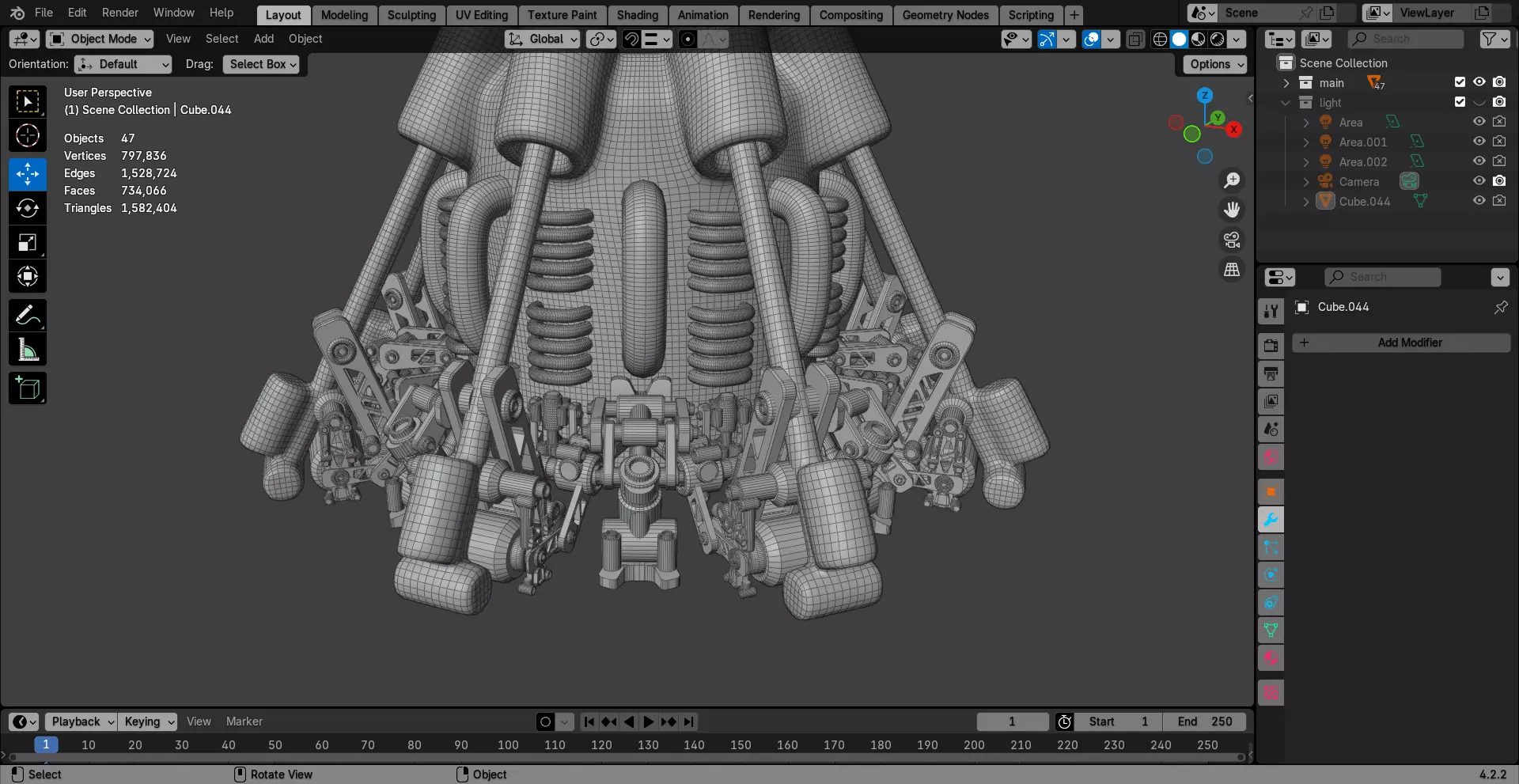
Task: Click the Add Modifier button
Action: 1401,343
